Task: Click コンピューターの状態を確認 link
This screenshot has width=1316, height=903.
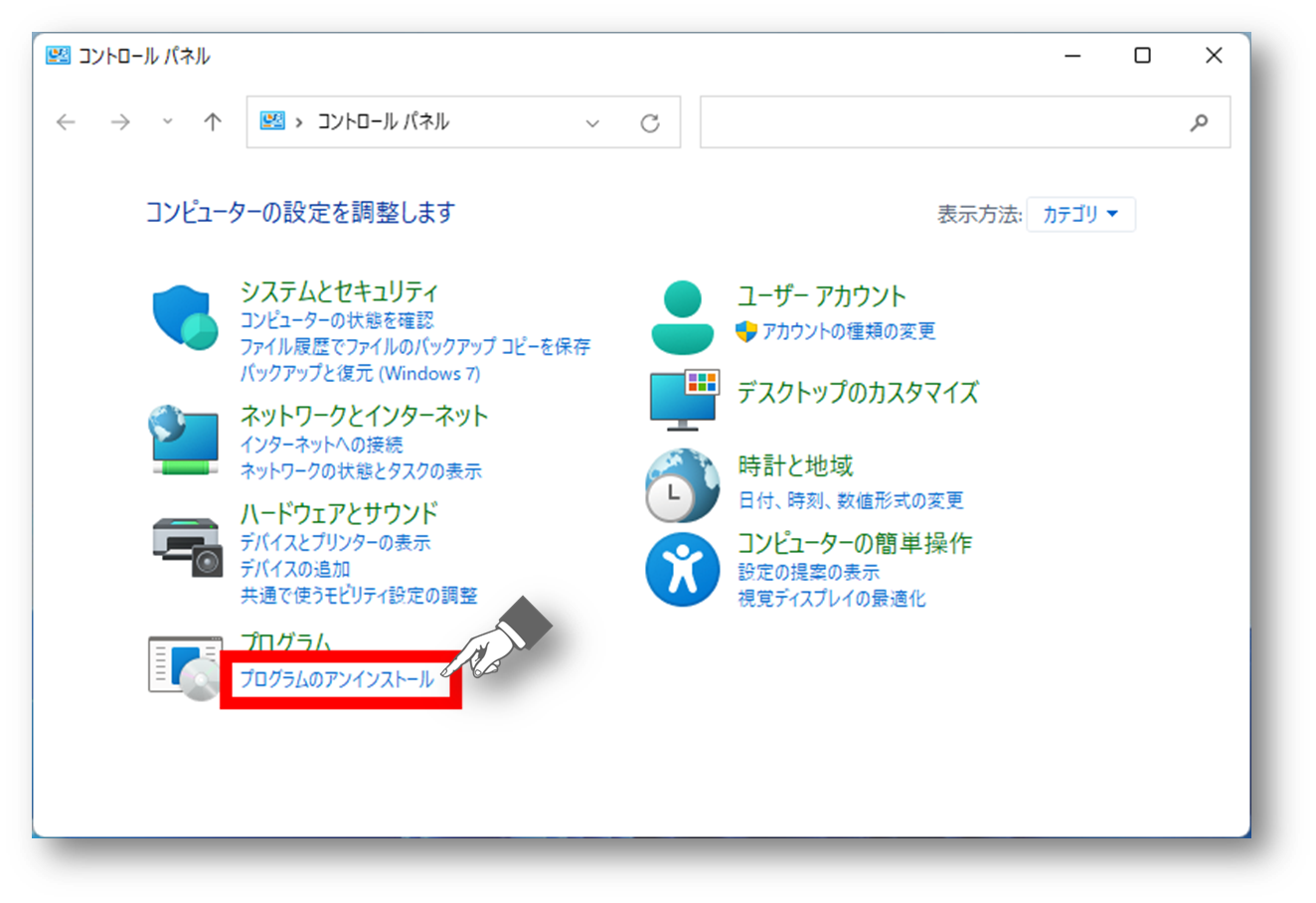Action: 337,320
